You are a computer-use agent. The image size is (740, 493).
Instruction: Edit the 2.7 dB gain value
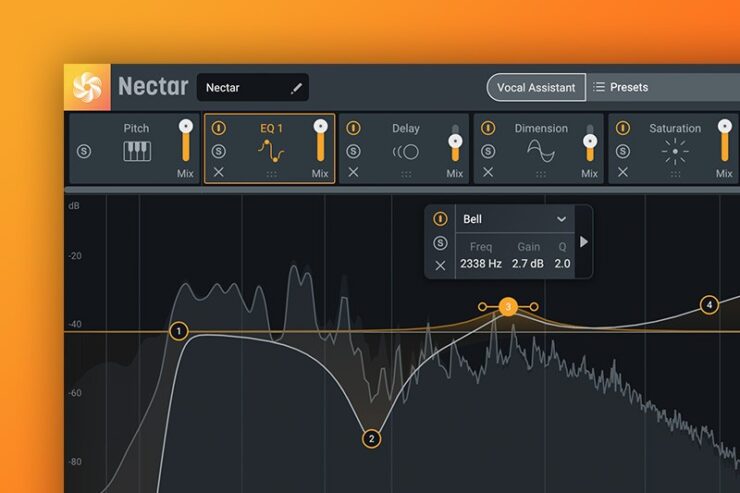[528, 264]
